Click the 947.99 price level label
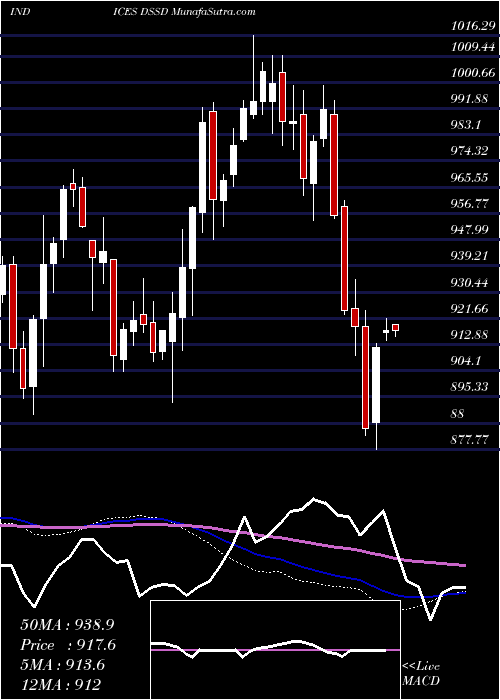The image size is (500, 700). pyautogui.click(x=469, y=229)
